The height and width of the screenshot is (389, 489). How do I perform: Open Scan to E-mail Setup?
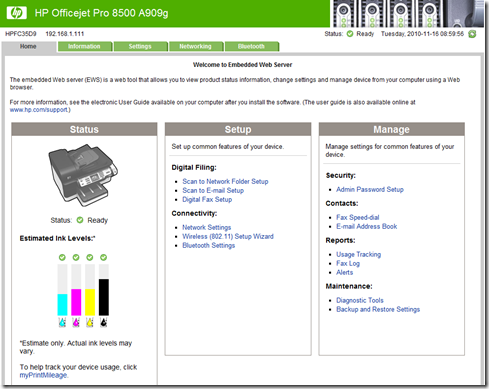click(x=213, y=190)
